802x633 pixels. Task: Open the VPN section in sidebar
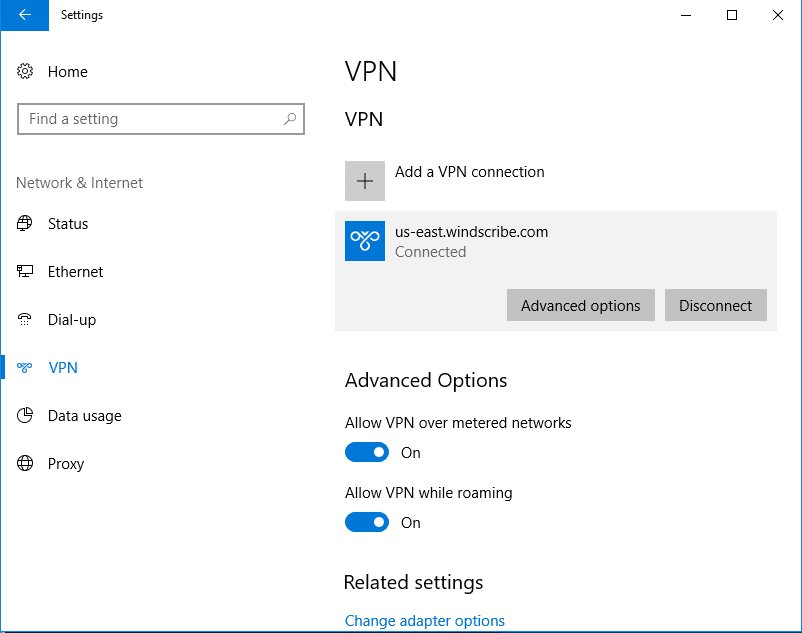click(x=62, y=368)
